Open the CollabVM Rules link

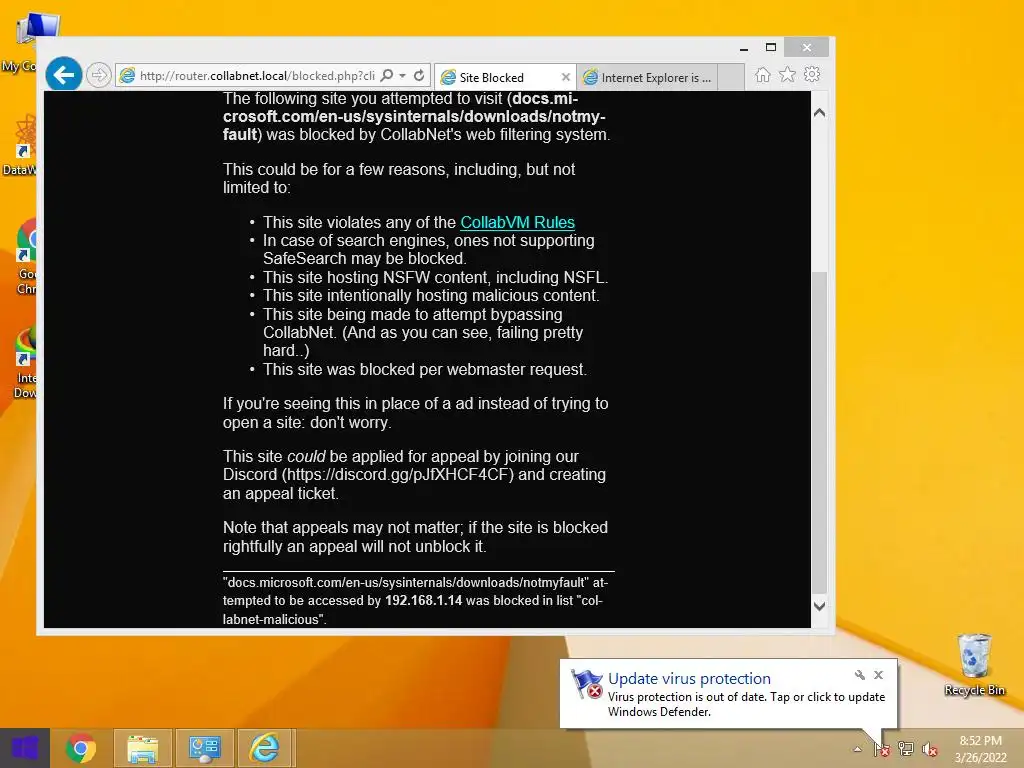[x=517, y=222]
